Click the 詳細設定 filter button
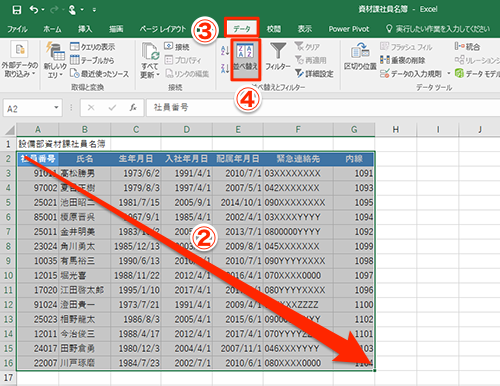Image resolution: width=500 pixels, height=386 pixels. 314,73
